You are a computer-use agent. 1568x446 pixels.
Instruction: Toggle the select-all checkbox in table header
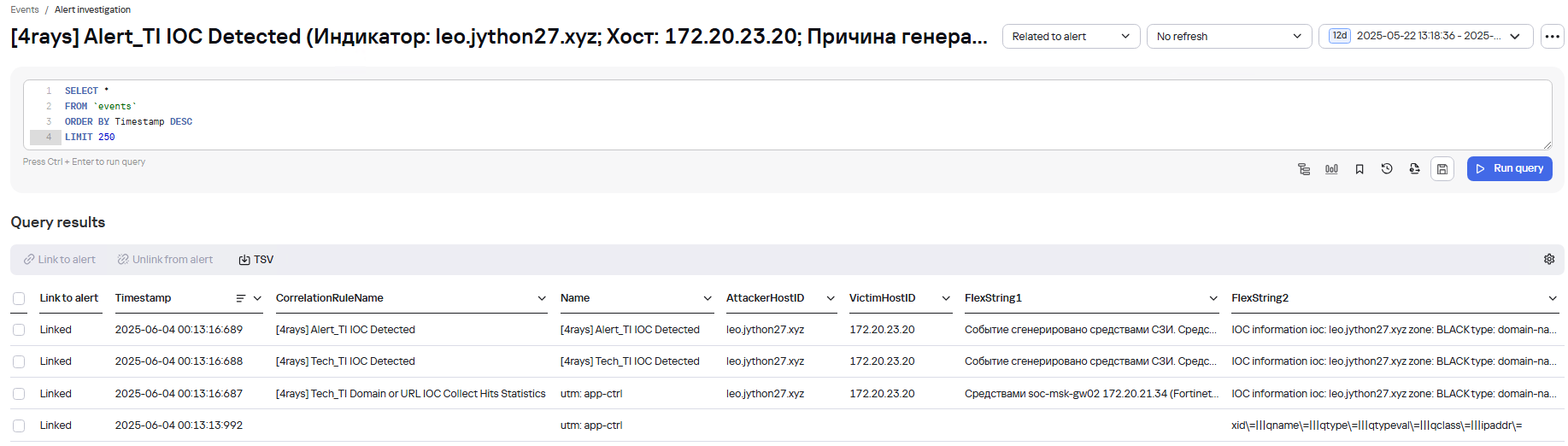[19, 298]
